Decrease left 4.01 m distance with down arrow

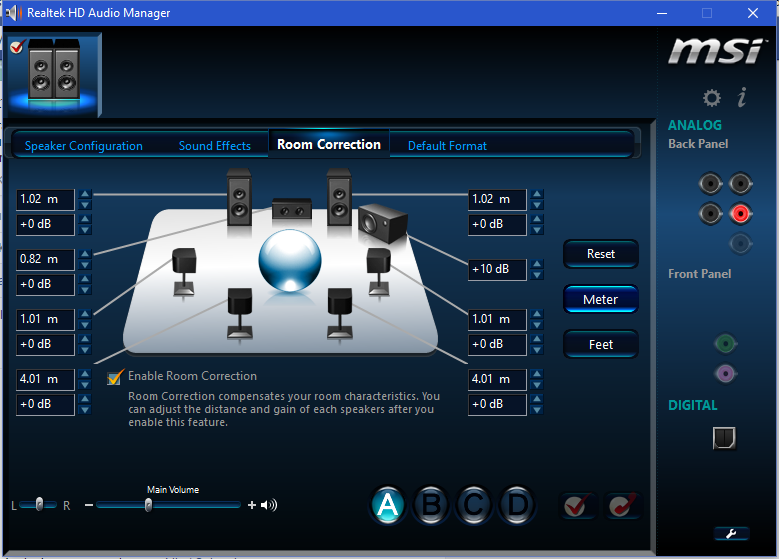coord(86,384)
